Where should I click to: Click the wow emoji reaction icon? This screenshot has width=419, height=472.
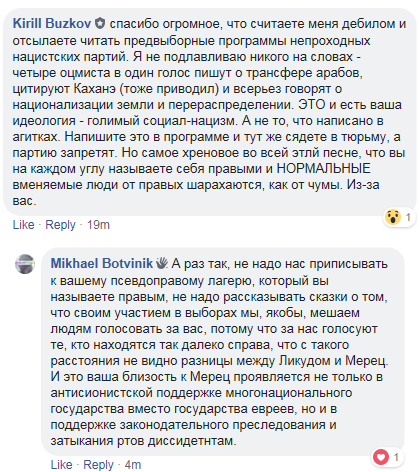pos(393,217)
